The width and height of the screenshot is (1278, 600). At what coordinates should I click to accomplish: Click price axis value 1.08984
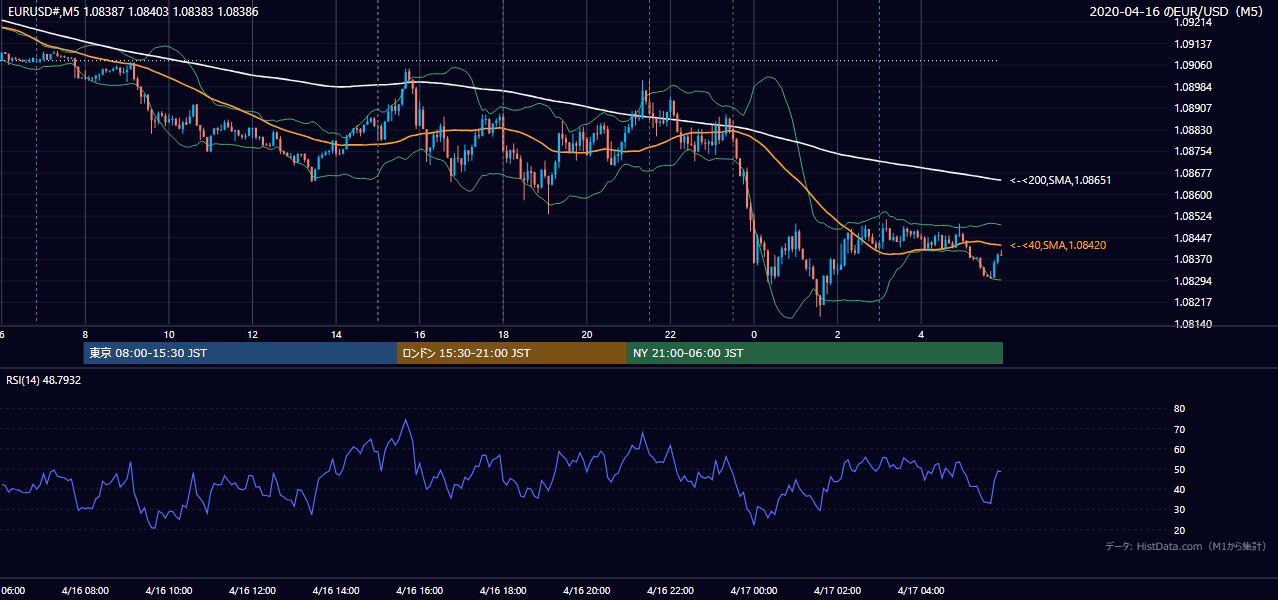pos(1192,87)
